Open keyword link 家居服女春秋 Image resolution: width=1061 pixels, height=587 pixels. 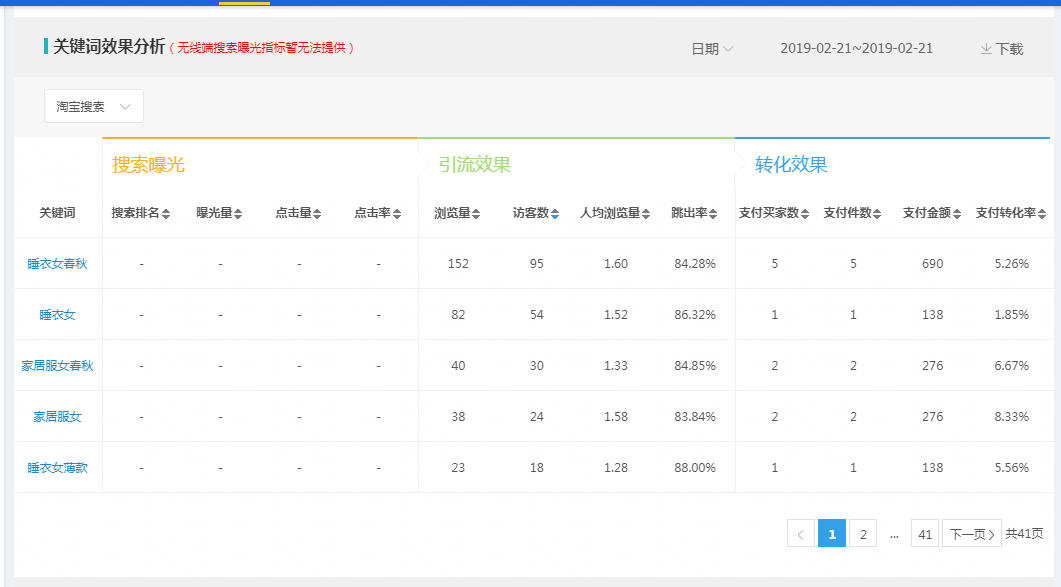point(58,366)
